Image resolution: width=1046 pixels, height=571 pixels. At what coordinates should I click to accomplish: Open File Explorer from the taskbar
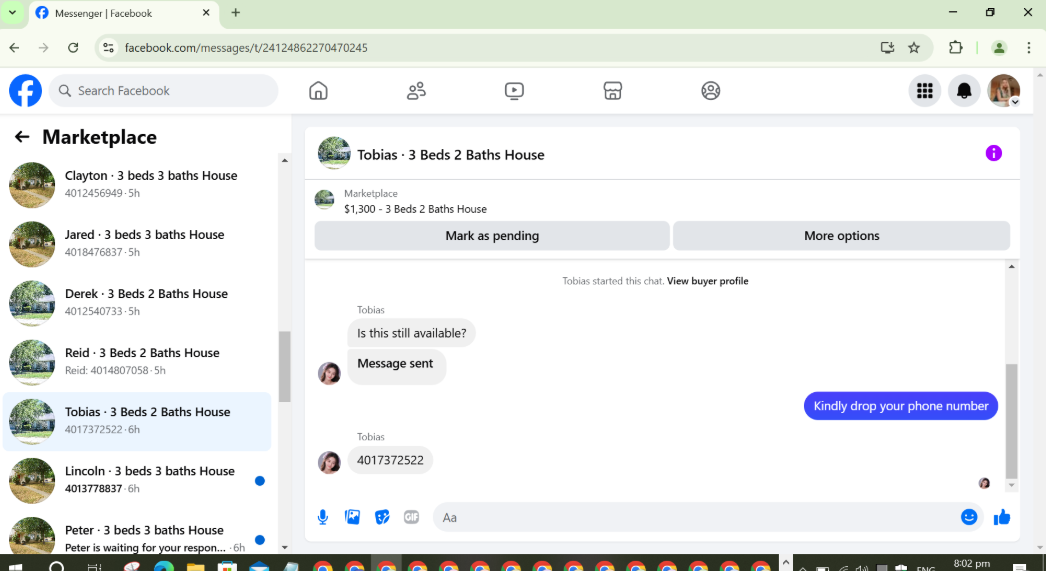[195, 567]
